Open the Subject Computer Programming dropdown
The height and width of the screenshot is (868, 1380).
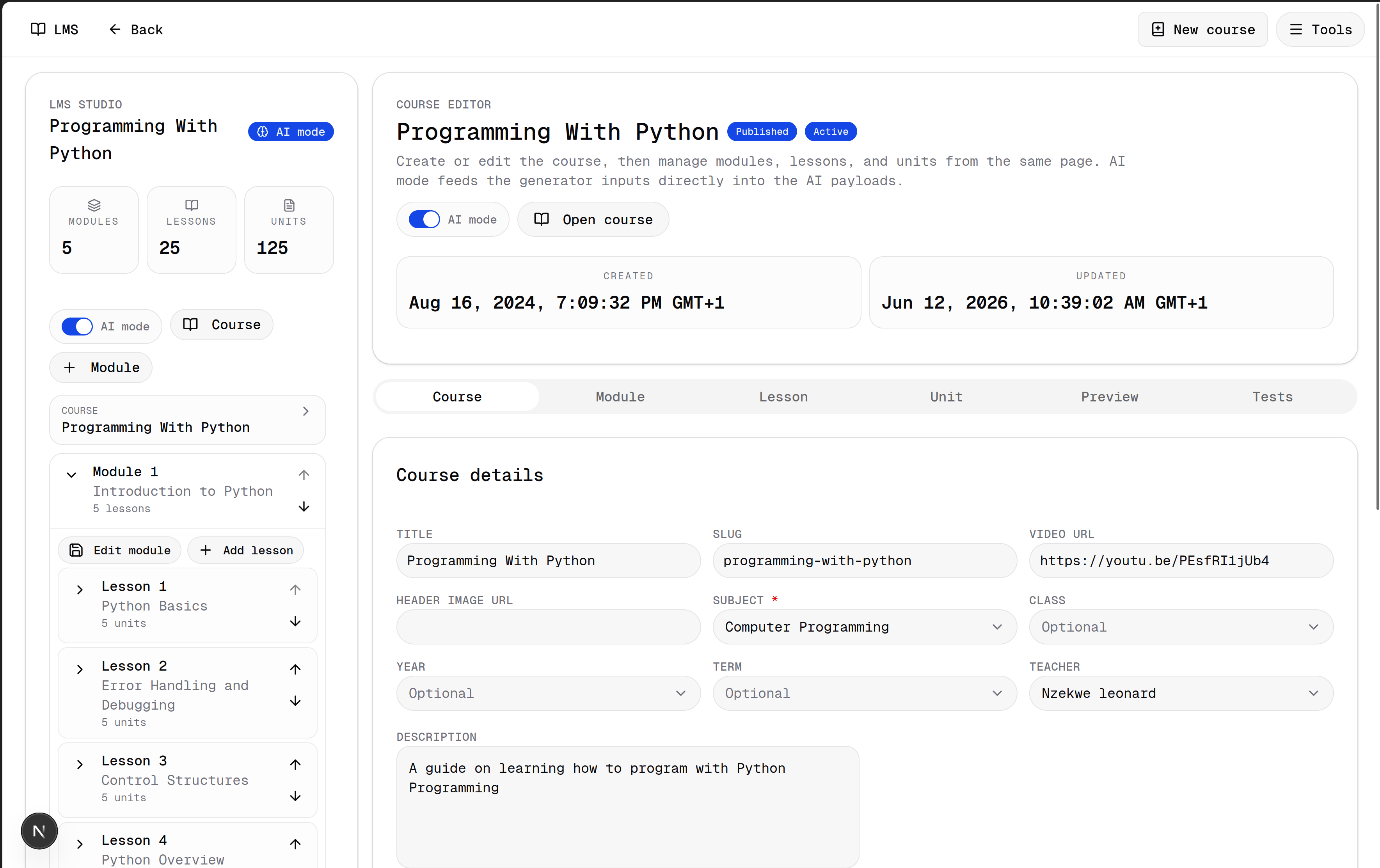[x=864, y=627]
